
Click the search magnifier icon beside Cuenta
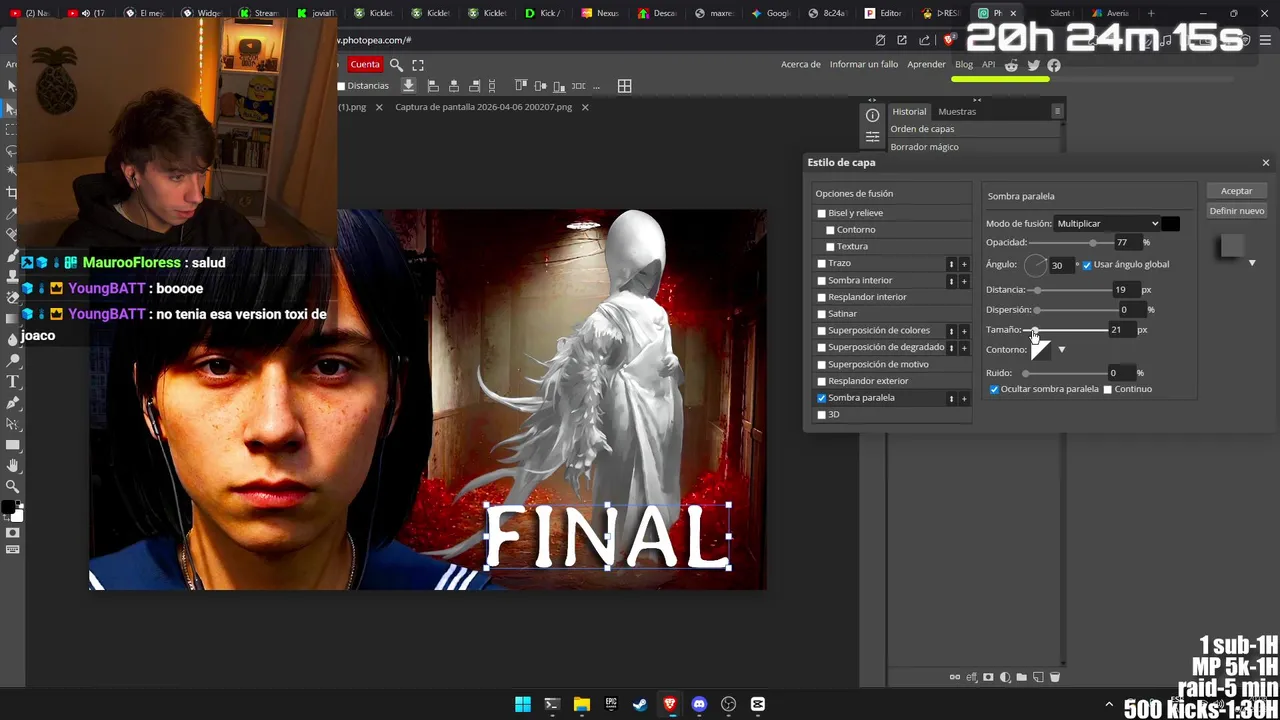396,65
